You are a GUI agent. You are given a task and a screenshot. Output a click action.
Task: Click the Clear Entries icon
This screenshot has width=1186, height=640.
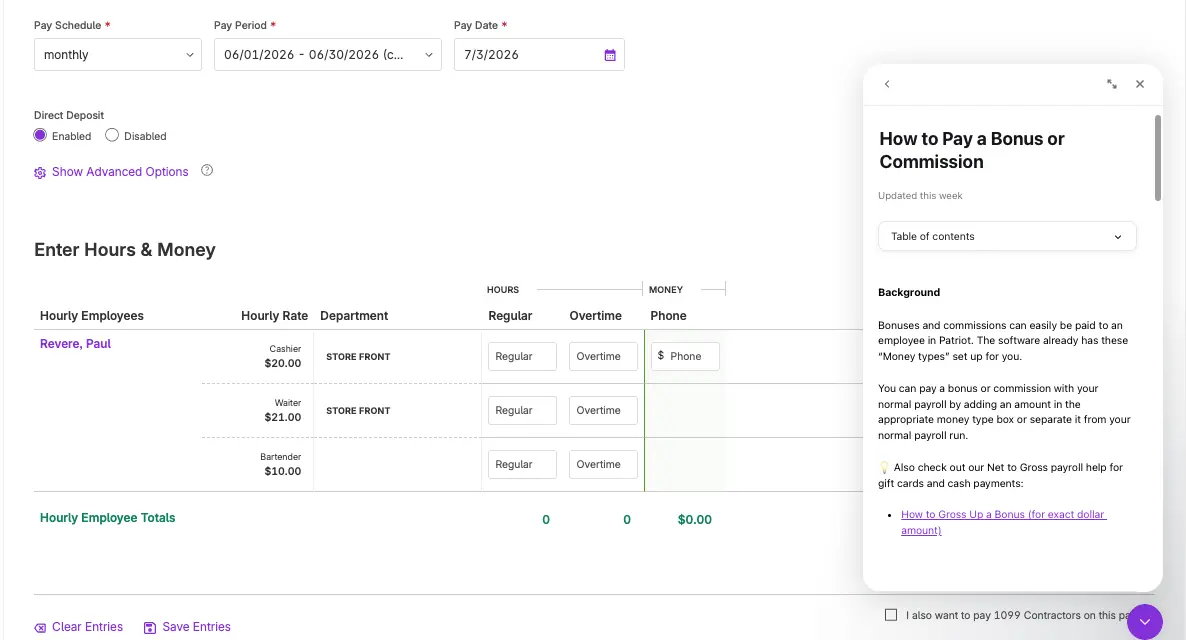(40, 628)
